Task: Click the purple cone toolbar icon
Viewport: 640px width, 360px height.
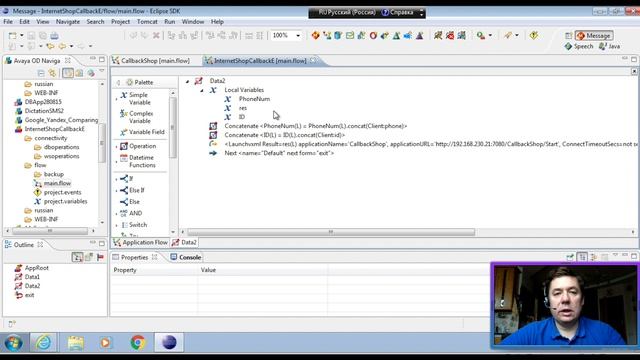Action: click(420, 36)
